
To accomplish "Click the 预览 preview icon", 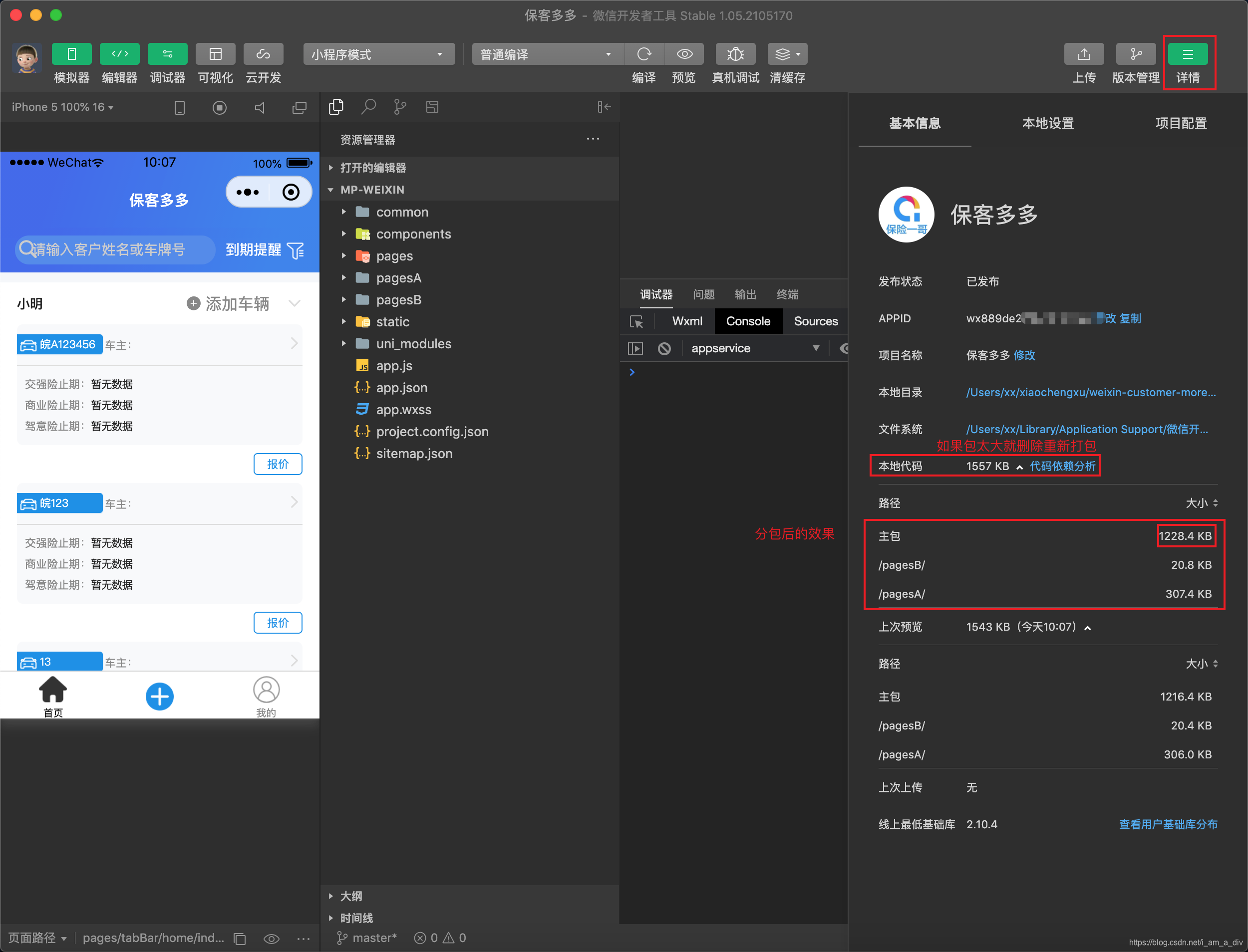I will [x=684, y=54].
